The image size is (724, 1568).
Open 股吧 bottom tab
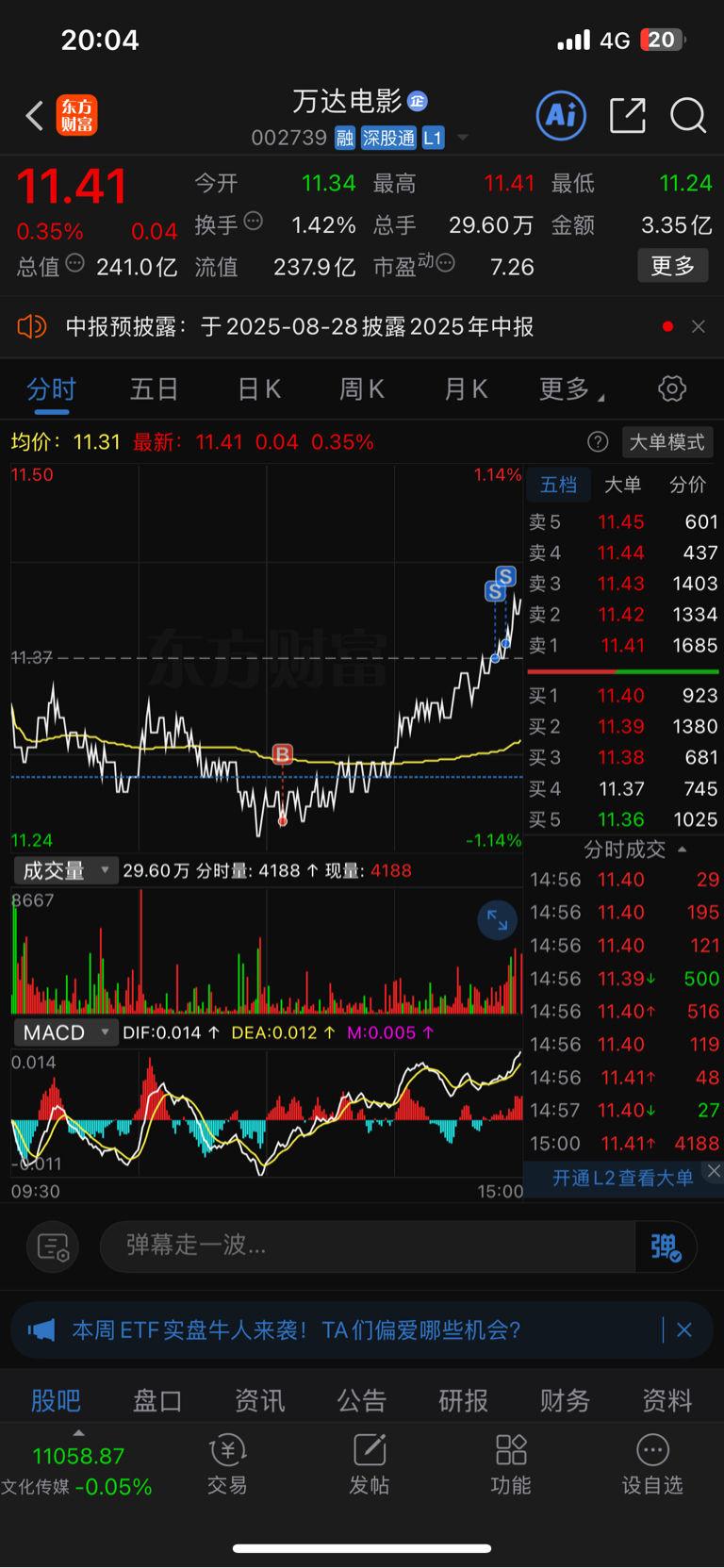point(56,1400)
